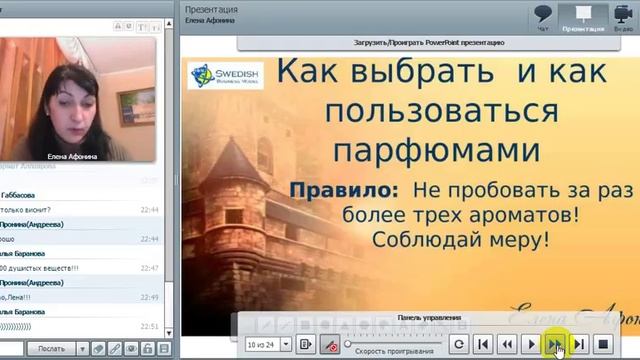Jump to the first slide
The image size is (640, 360).
pos(483,344)
